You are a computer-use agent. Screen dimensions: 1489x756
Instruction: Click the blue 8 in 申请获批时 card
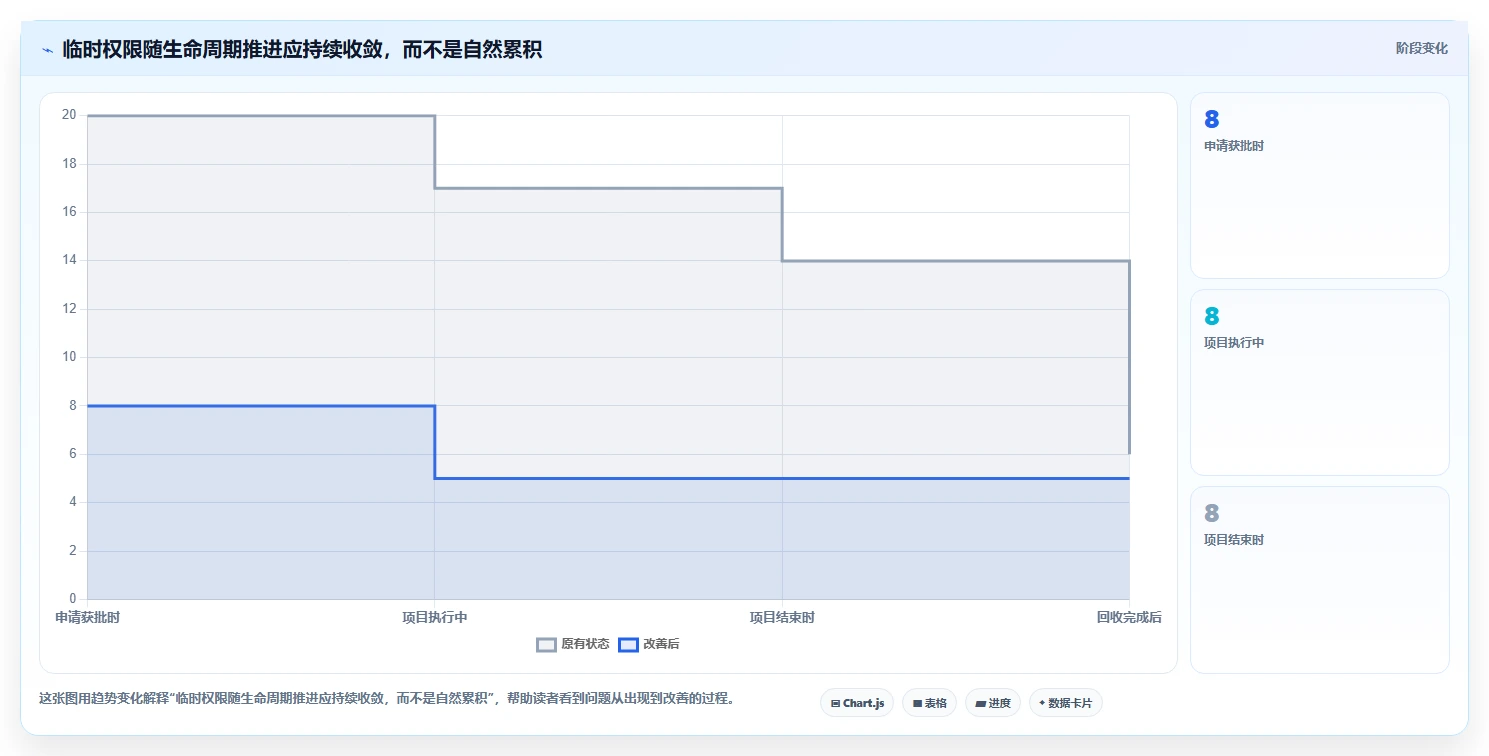point(1212,120)
